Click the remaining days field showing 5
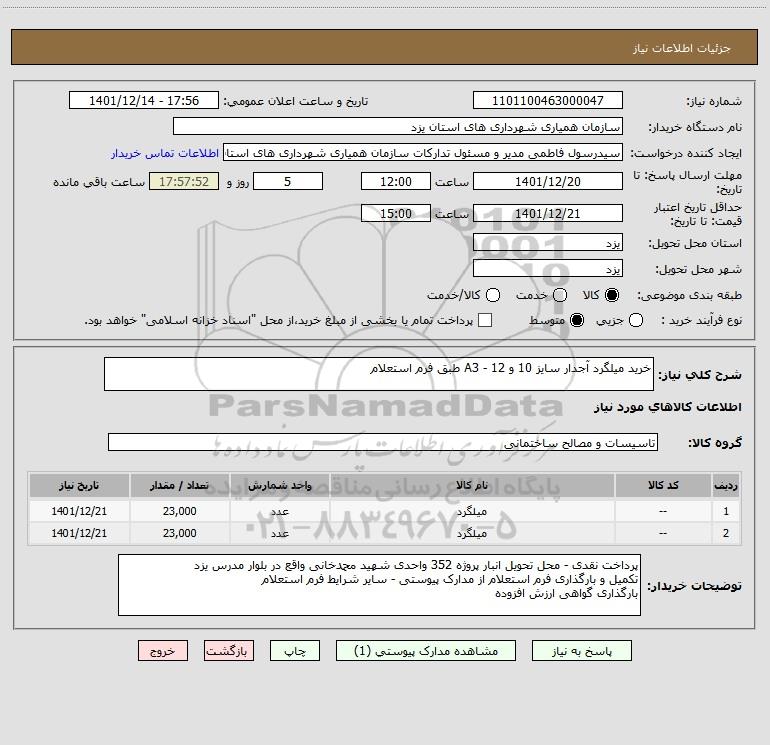 tap(288, 181)
